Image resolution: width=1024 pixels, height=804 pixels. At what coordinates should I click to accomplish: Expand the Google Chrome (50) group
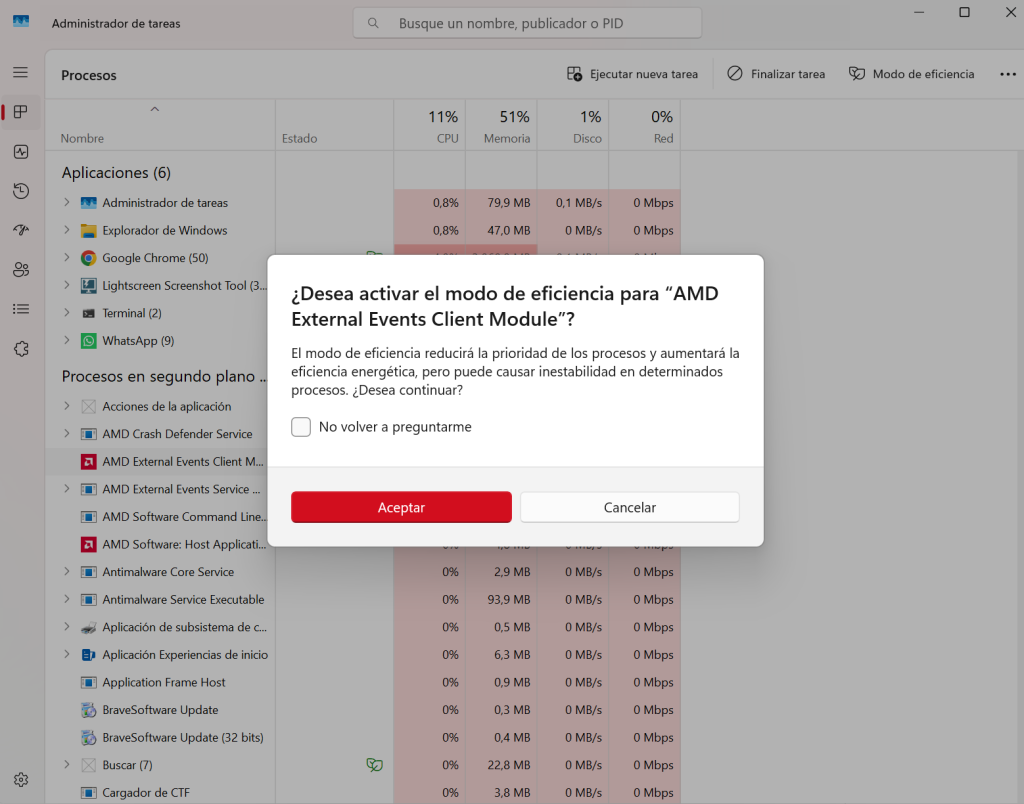[67, 257]
